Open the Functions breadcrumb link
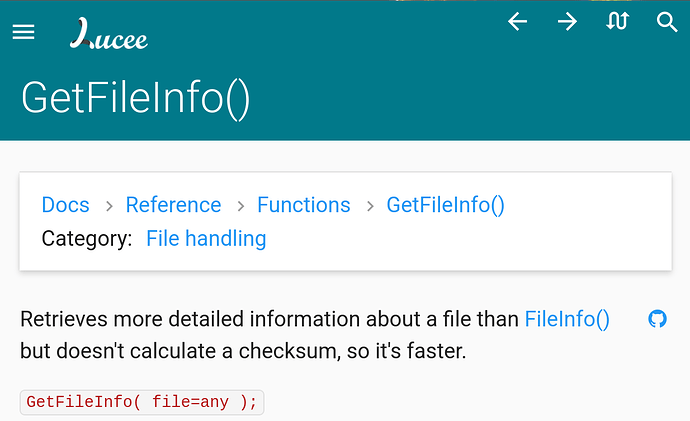The height and width of the screenshot is (421, 690). point(304,205)
